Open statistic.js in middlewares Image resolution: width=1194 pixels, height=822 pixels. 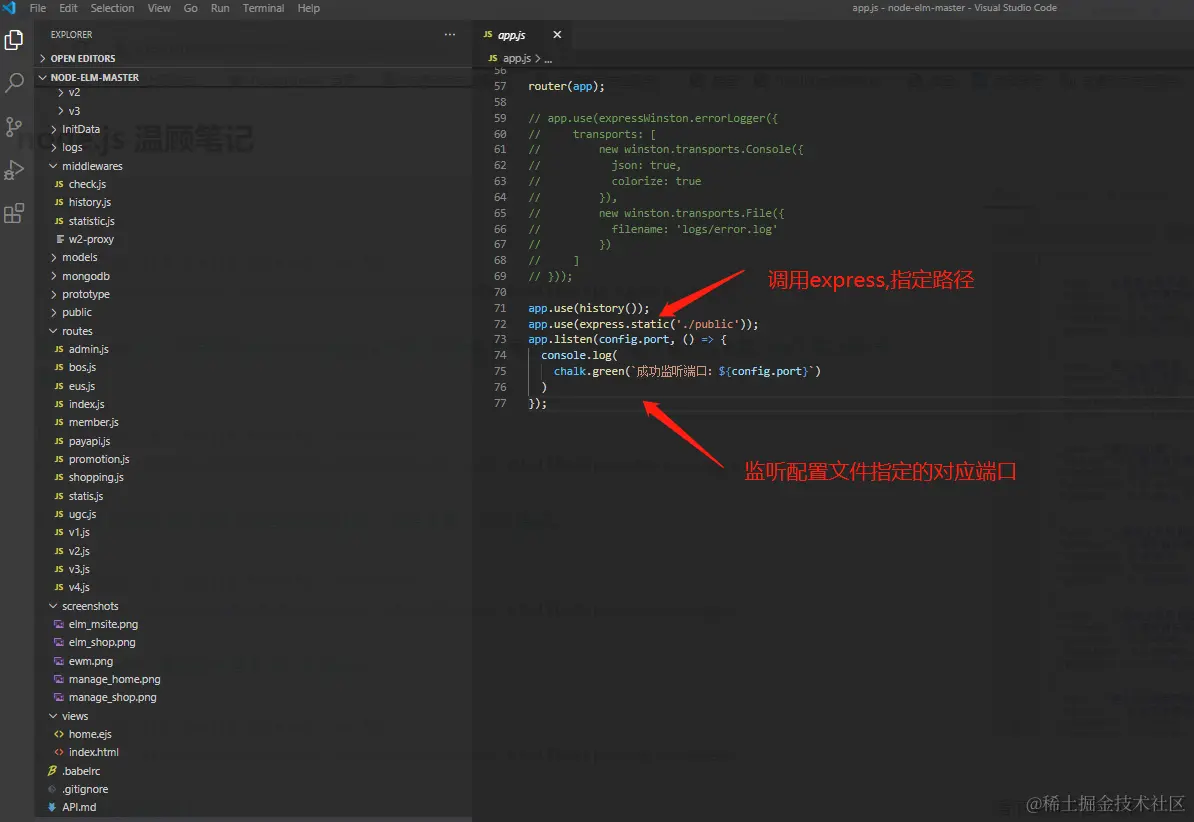(91, 221)
